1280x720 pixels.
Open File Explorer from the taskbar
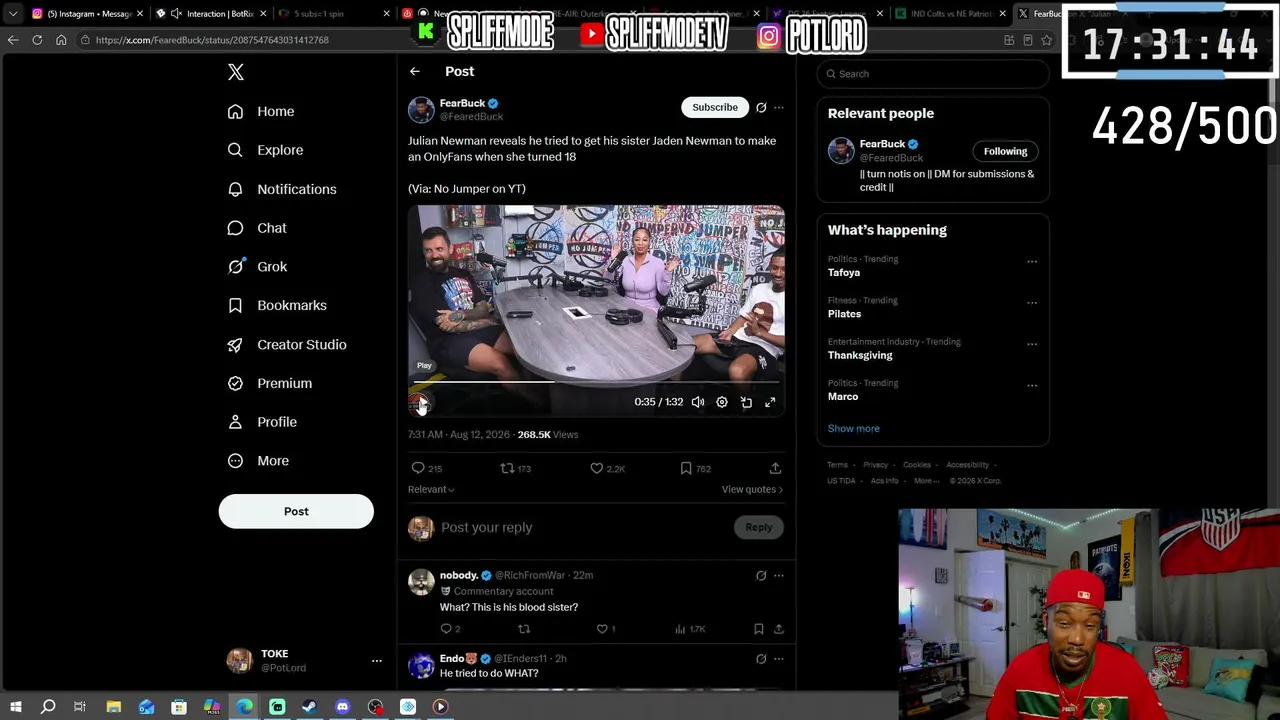coord(114,707)
